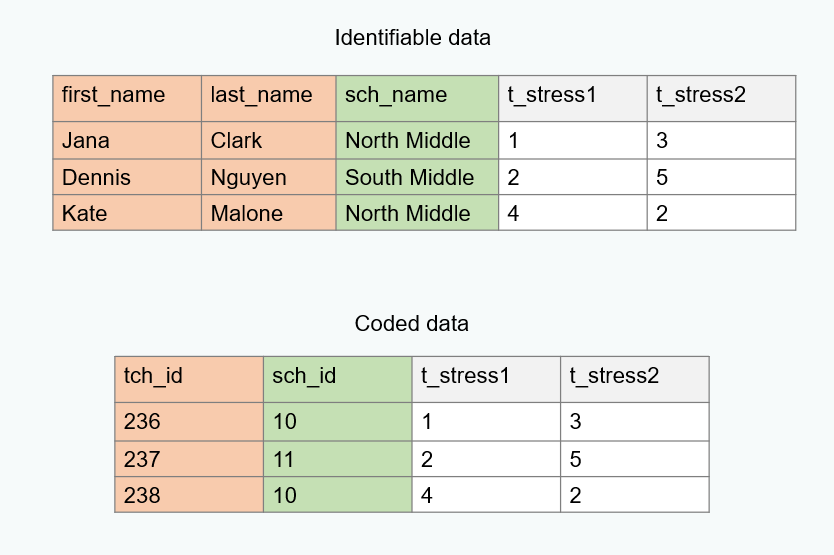Image resolution: width=834 pixels, height=555 pixels.
Task: Select t_stress1 header in the coded table
Action: coord(485,378)
